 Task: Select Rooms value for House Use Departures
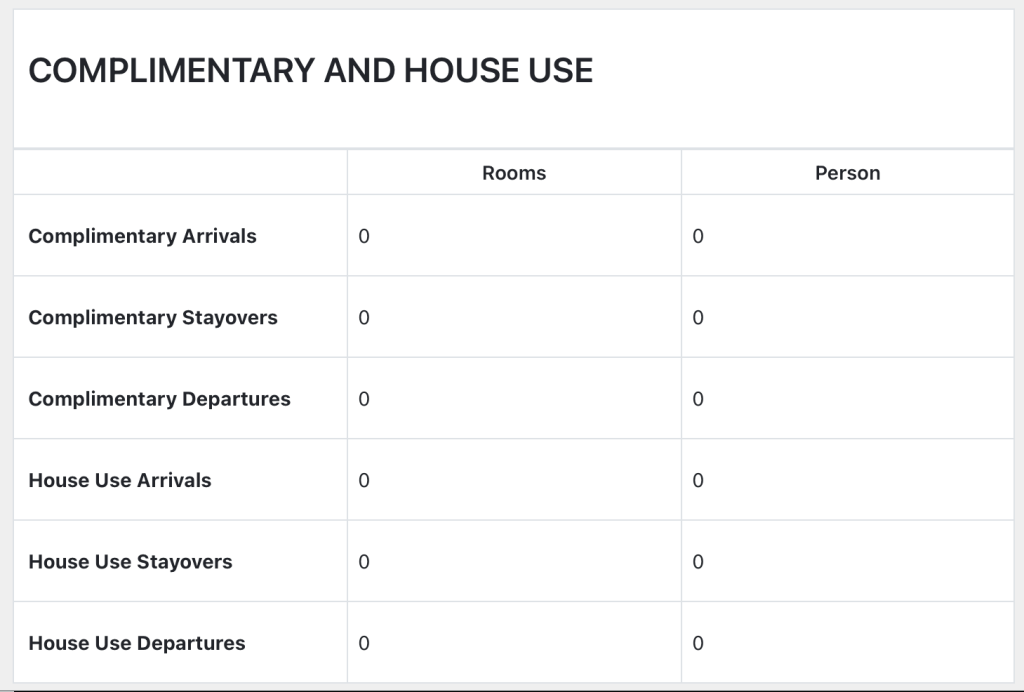point(364,643)
